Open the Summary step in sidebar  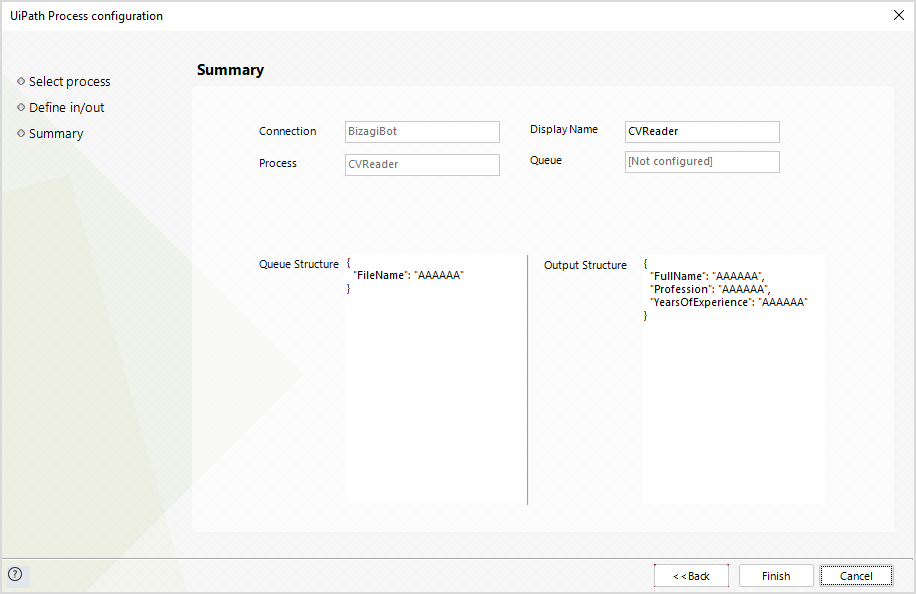pyautogui.click(x=56, y=134)
